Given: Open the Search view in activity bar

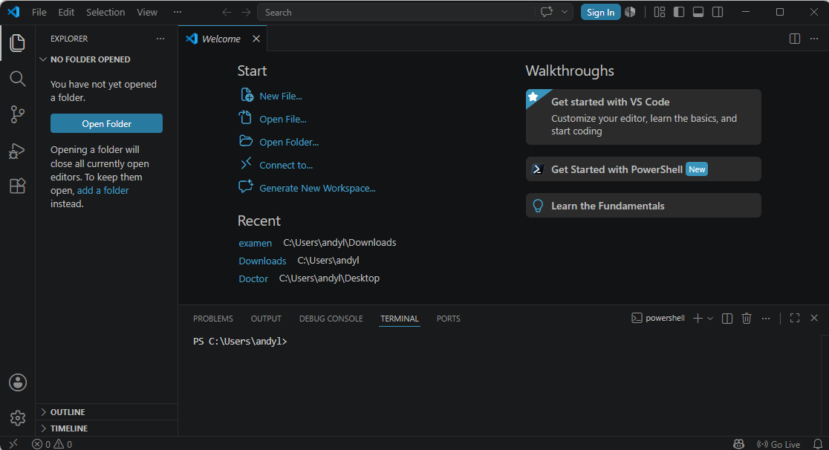Looking at the screenshot, I should (x=17, y=79).
